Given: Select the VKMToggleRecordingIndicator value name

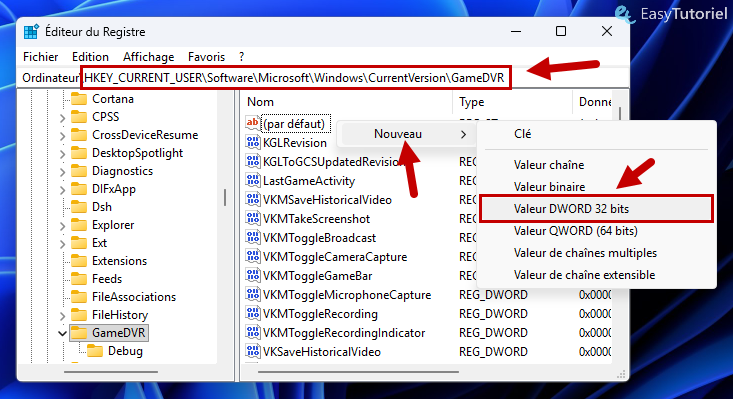Looking at the screenshot, I should pos(344,333).
